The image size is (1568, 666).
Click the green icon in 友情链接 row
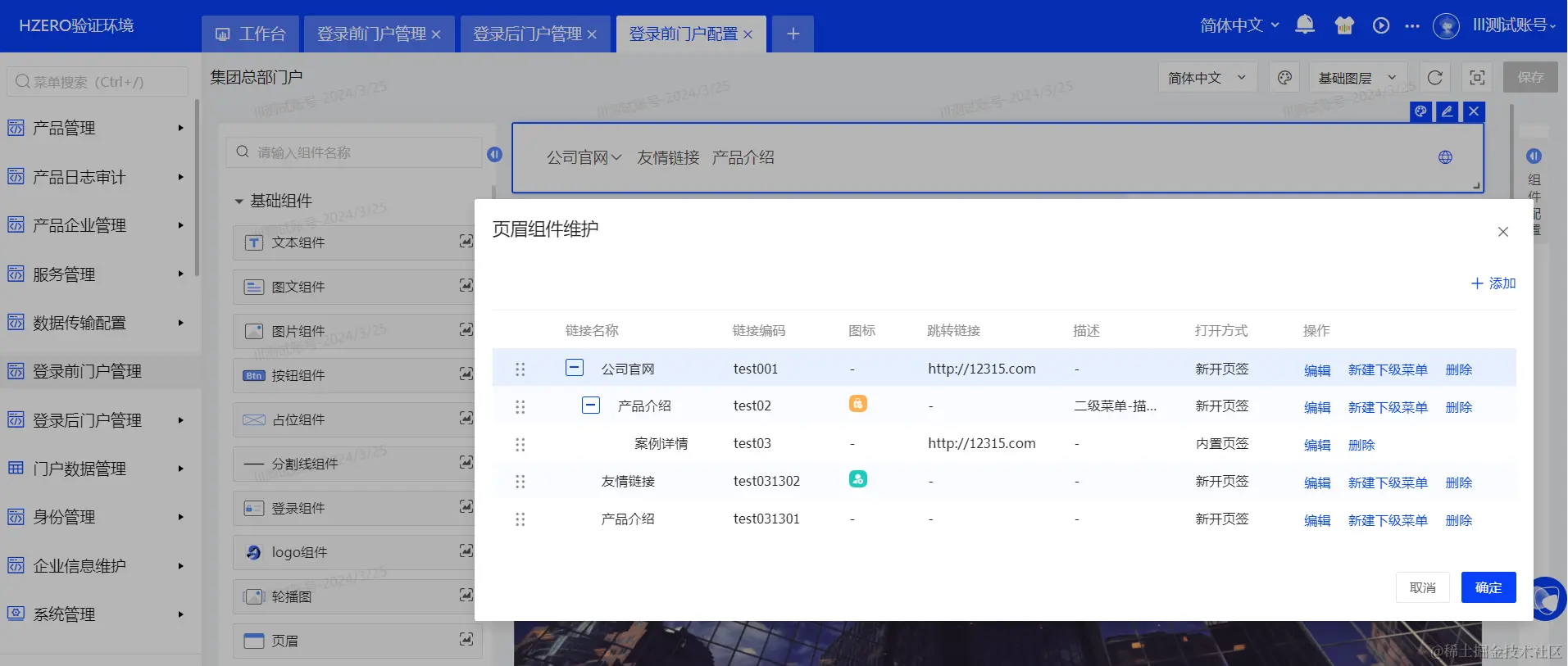pyautogui.click(x=857, y=479)
